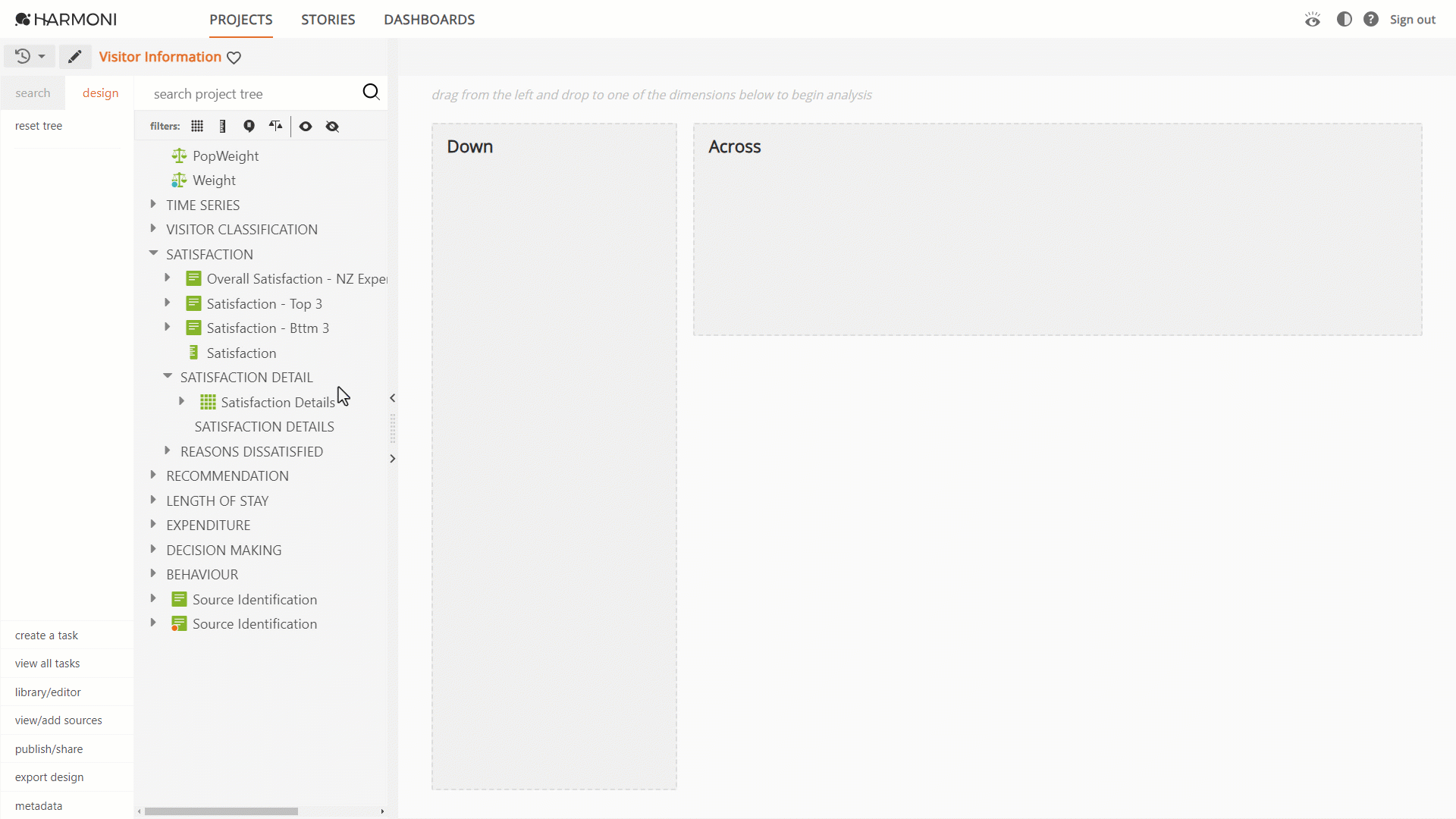The height and width of the screenshot is (819, 1456).
Task: Click reset tree
Action: pyautogui.click(x=39, y=126)
